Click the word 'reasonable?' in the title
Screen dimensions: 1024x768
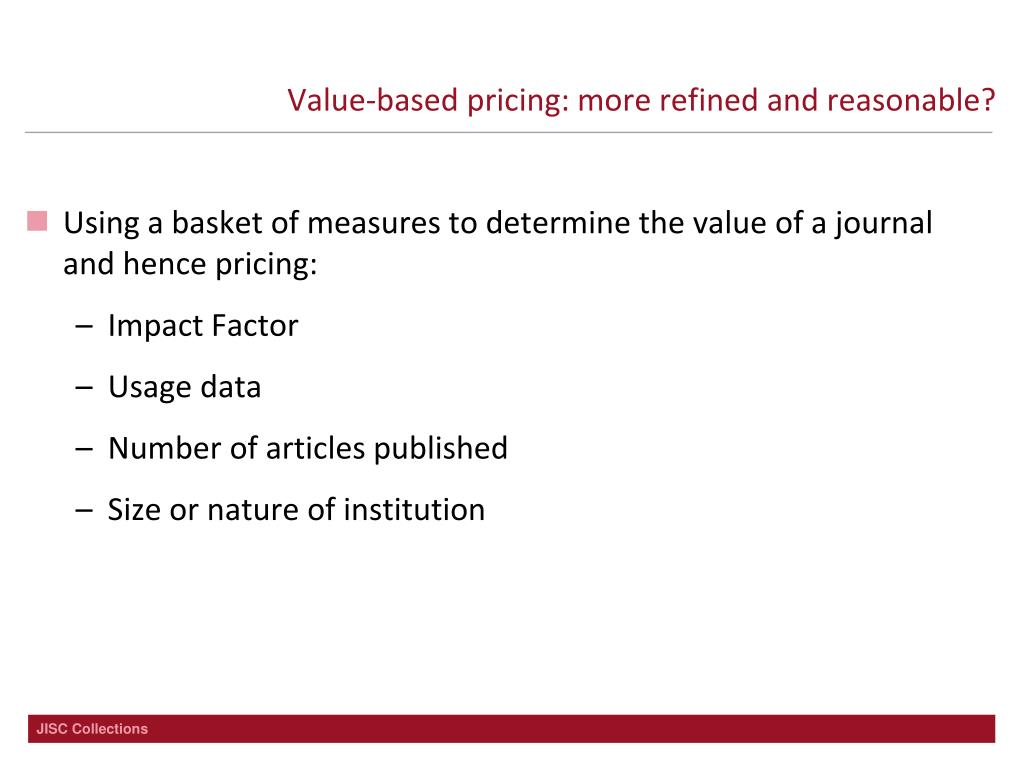point(911,101)
